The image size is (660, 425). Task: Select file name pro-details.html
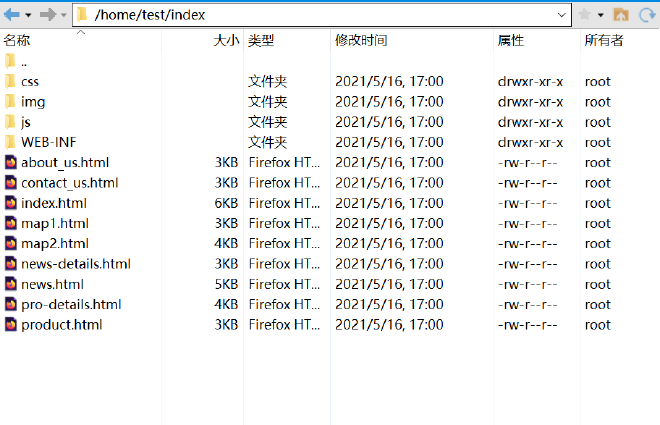click(71, 305)
